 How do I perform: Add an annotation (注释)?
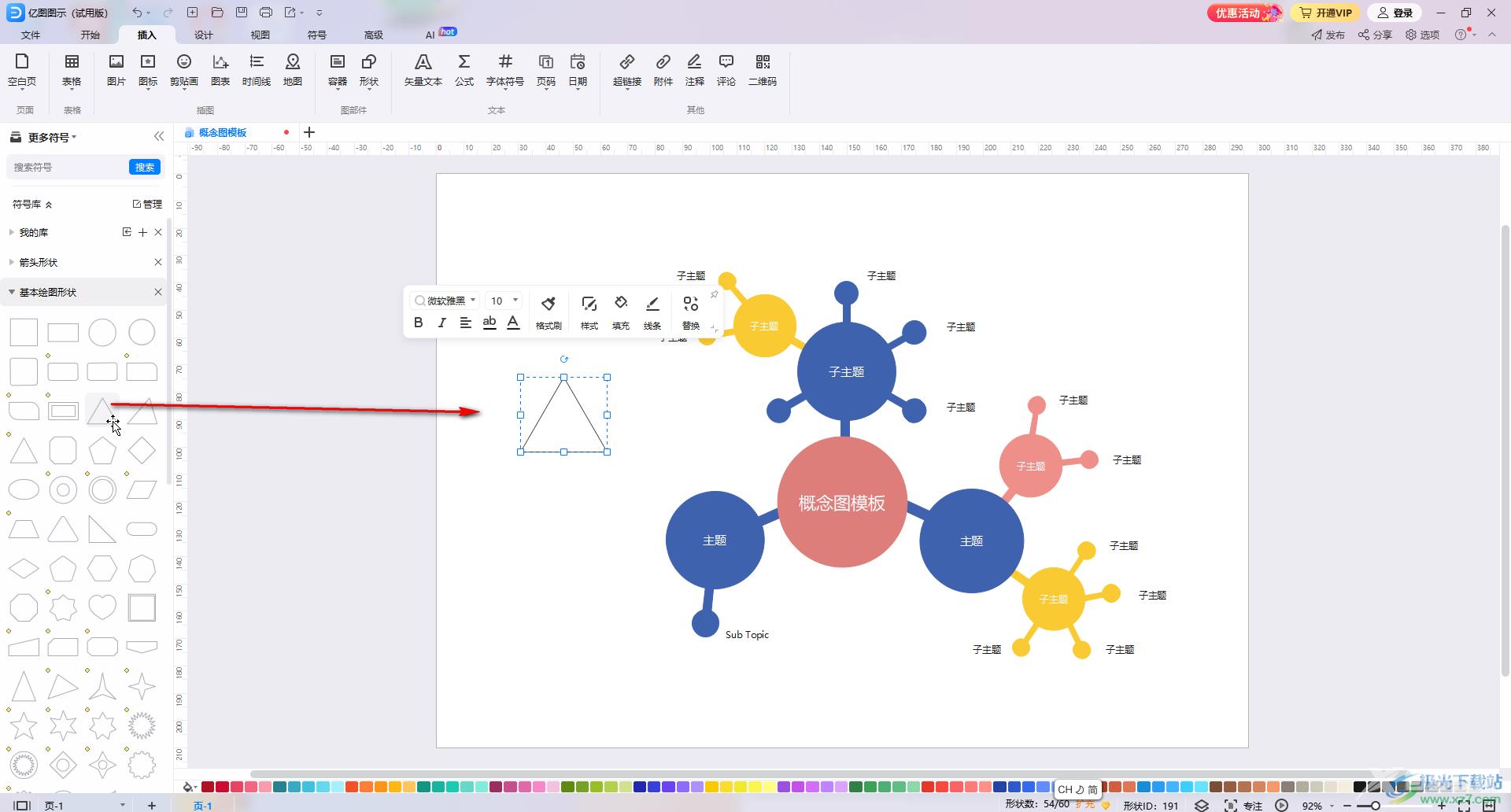coord(695,70)
